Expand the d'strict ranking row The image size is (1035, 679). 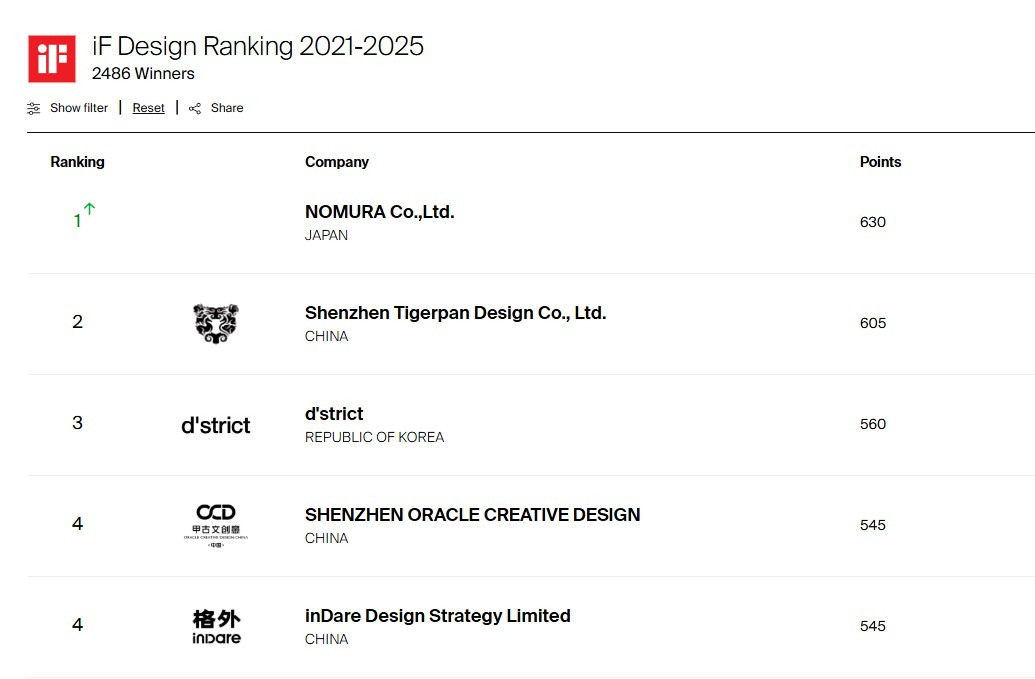pos(334,414)
